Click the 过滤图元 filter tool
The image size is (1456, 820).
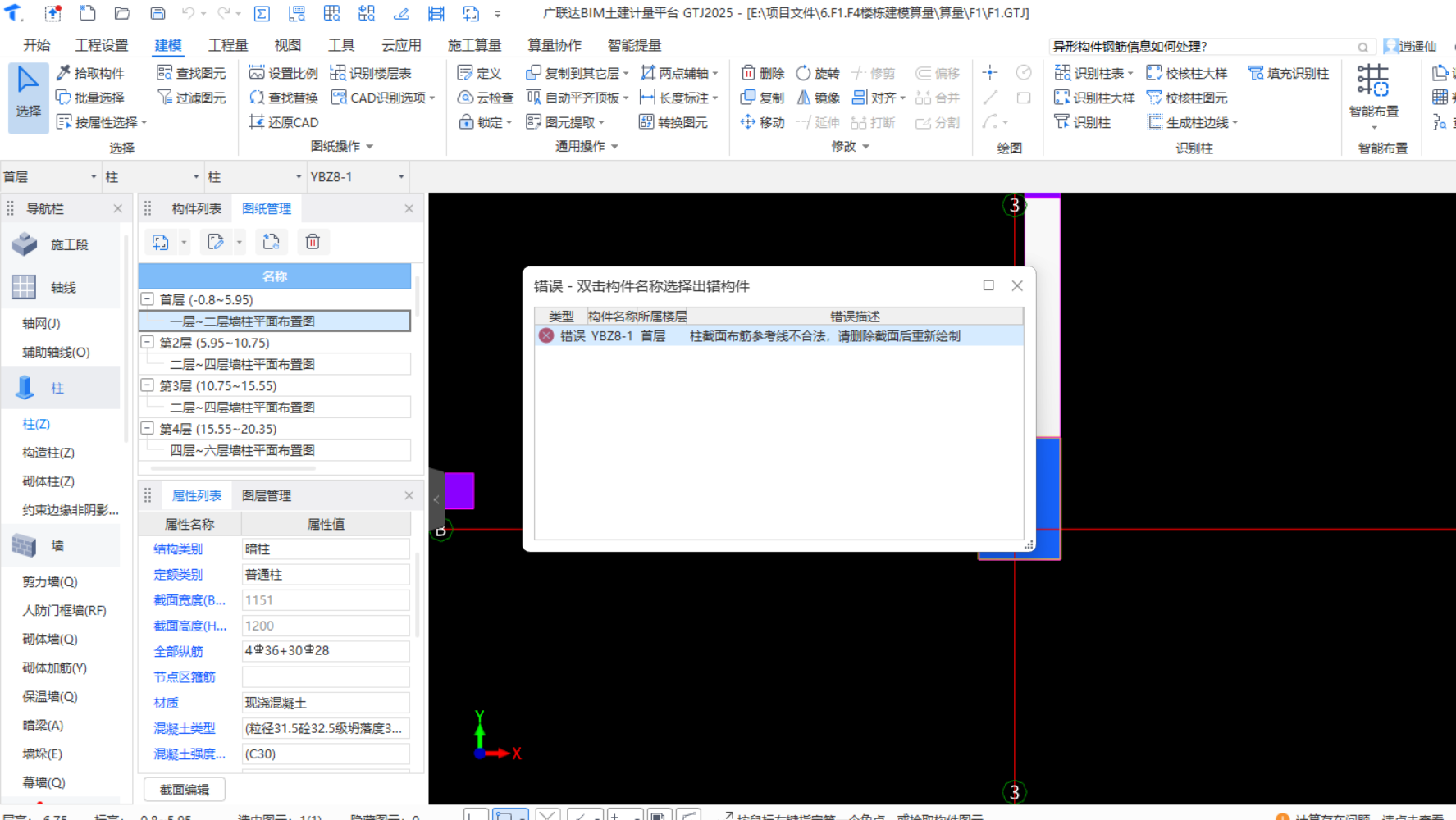pos(191,98)
